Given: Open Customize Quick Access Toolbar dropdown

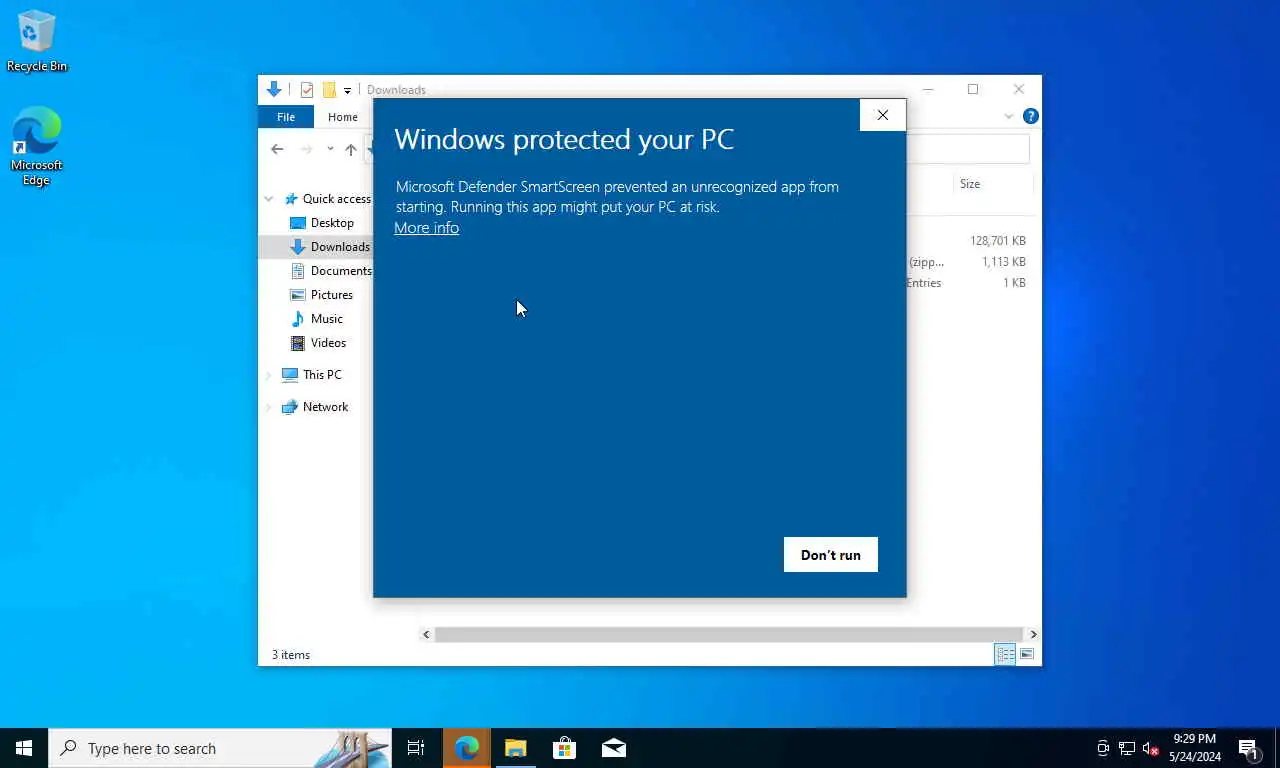Looking at the screenshot, I should pyautogui.click(x=347, y=90).
